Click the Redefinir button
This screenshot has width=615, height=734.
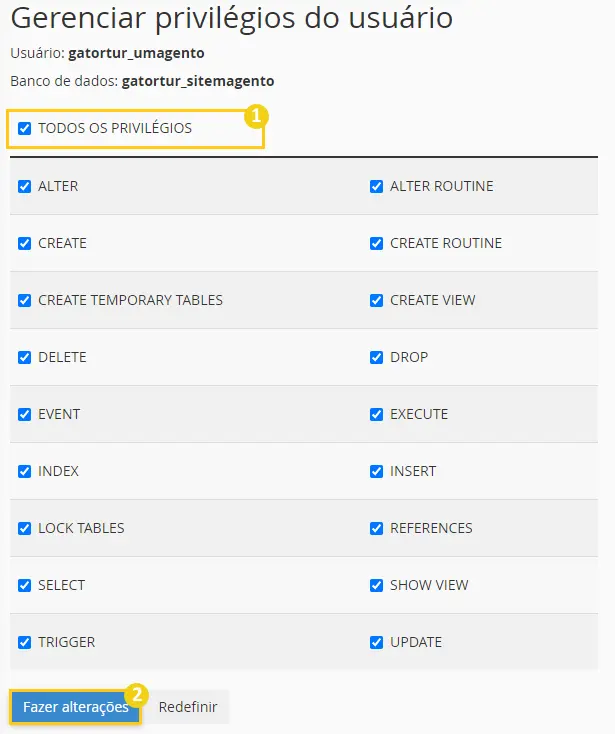pyautogui.click(x=188, y=707)
